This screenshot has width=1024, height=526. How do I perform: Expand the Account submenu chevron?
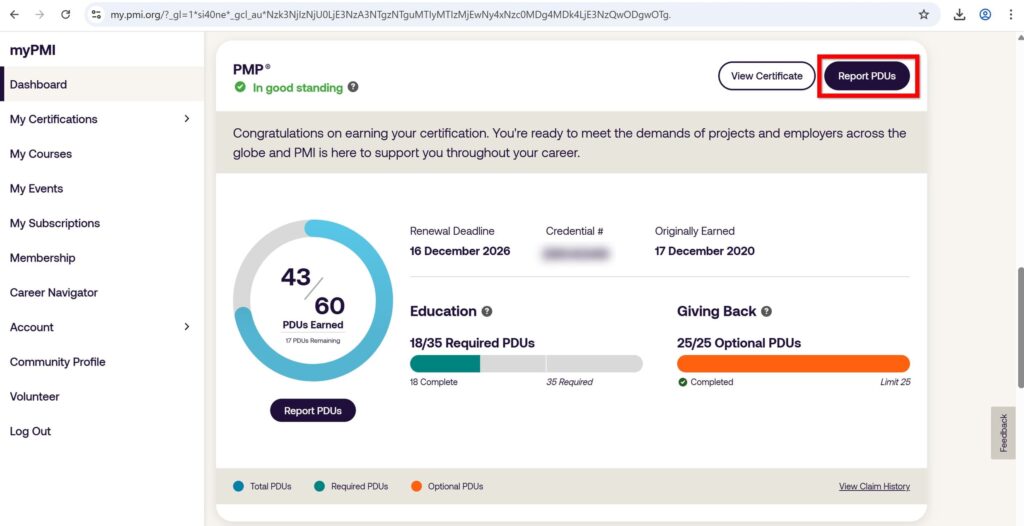pos(186,327)
